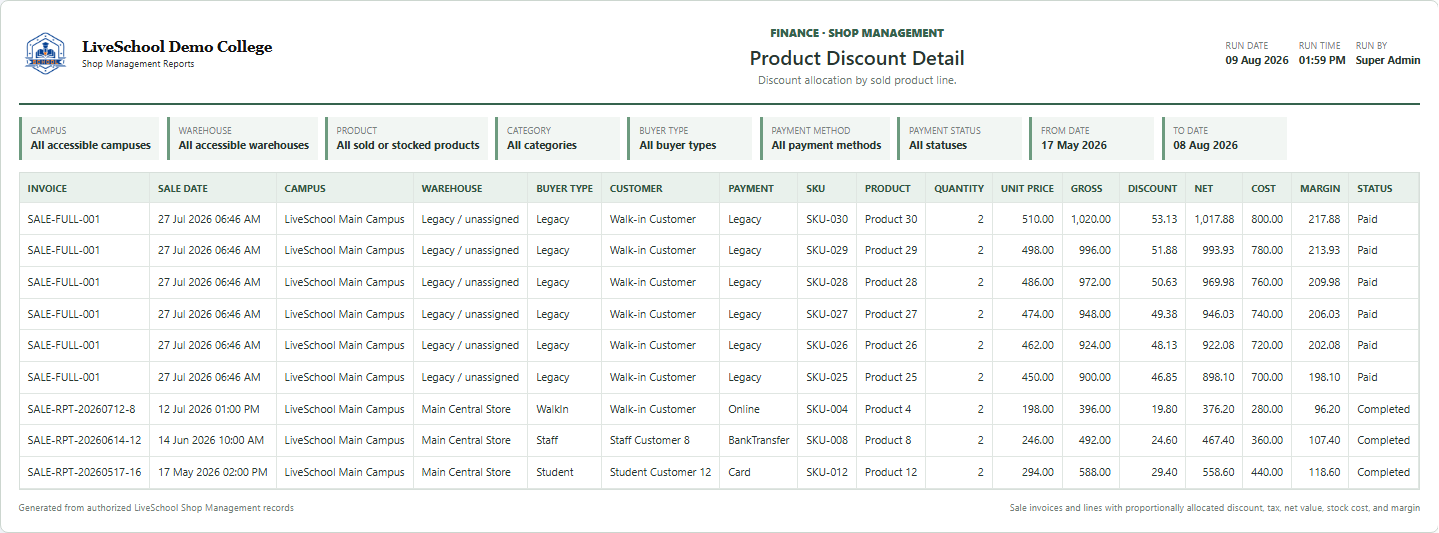The image size is (1439, 533).
Task: Click net amount 1,017.88
Action: pyautogui.click(x=1214, y=219)
